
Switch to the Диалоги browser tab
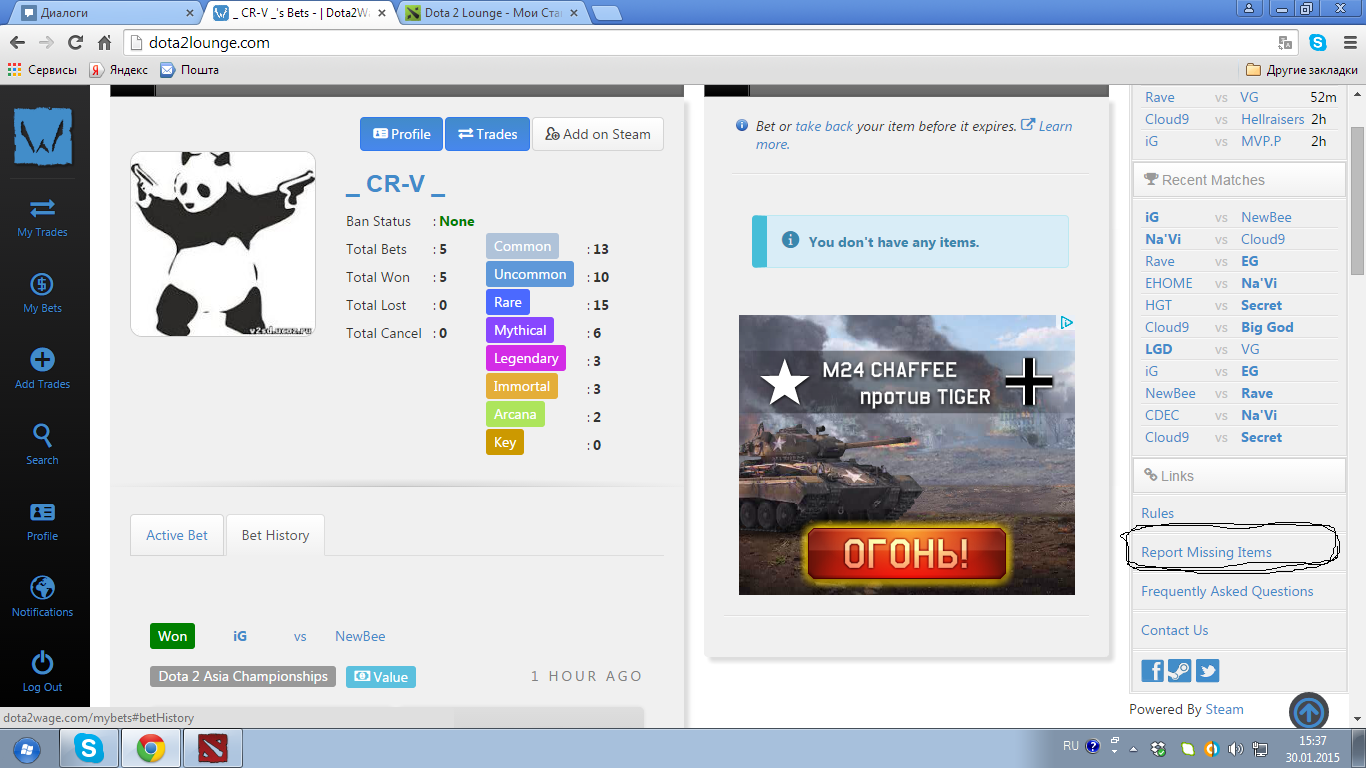pos(106,13)
